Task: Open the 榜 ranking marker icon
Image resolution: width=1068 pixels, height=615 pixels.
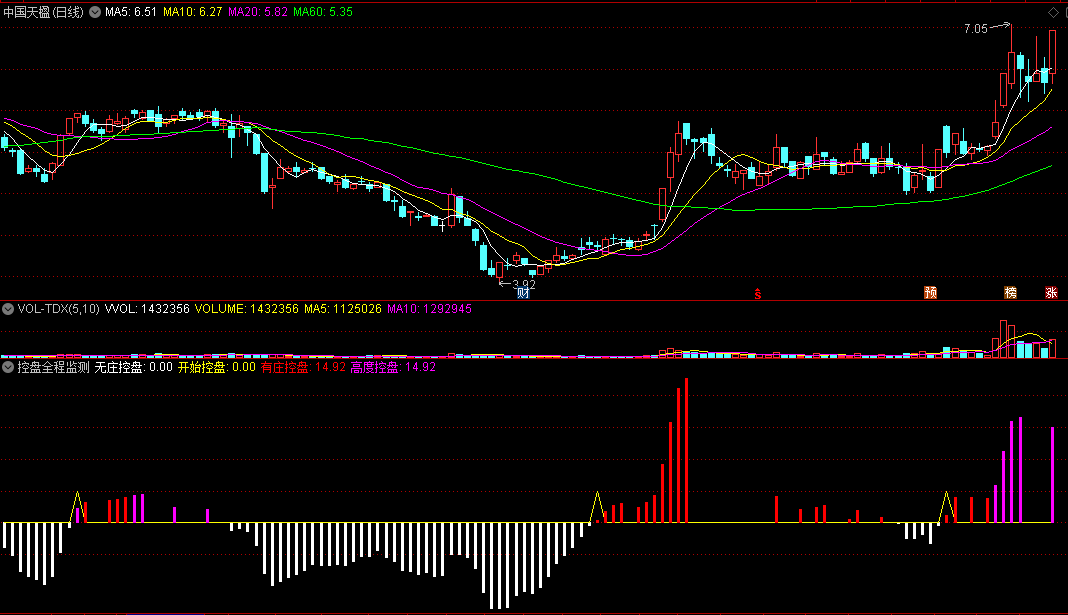Action: (x=1011, y=293)
